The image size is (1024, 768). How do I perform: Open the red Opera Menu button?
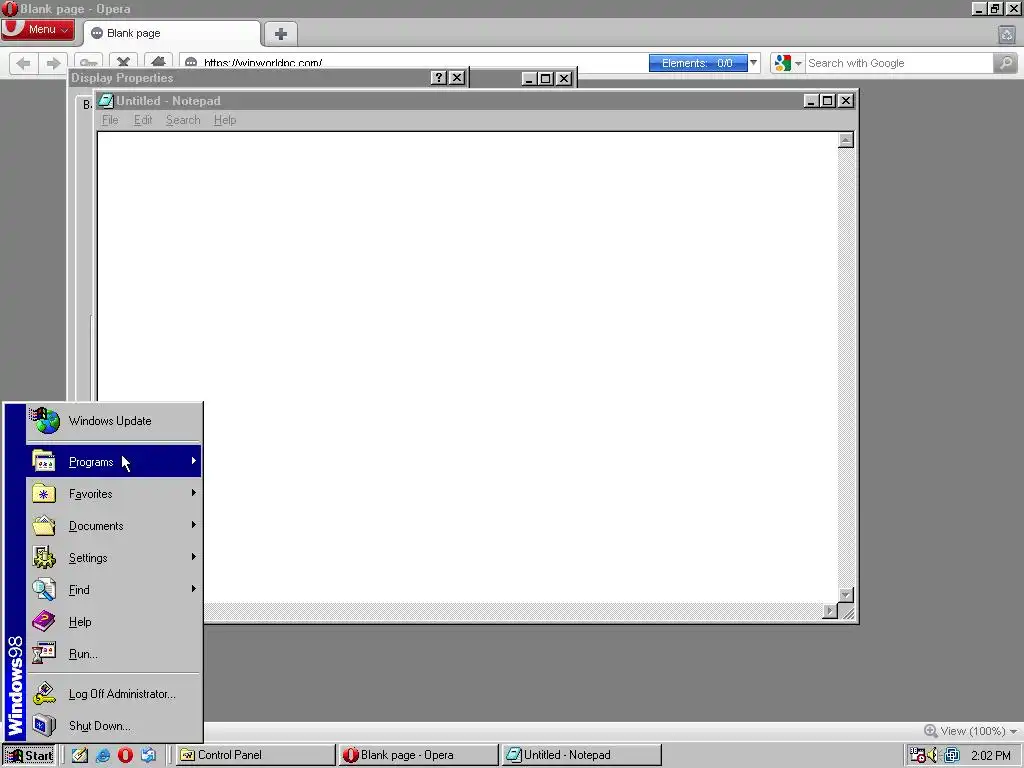tap(38, 29)
